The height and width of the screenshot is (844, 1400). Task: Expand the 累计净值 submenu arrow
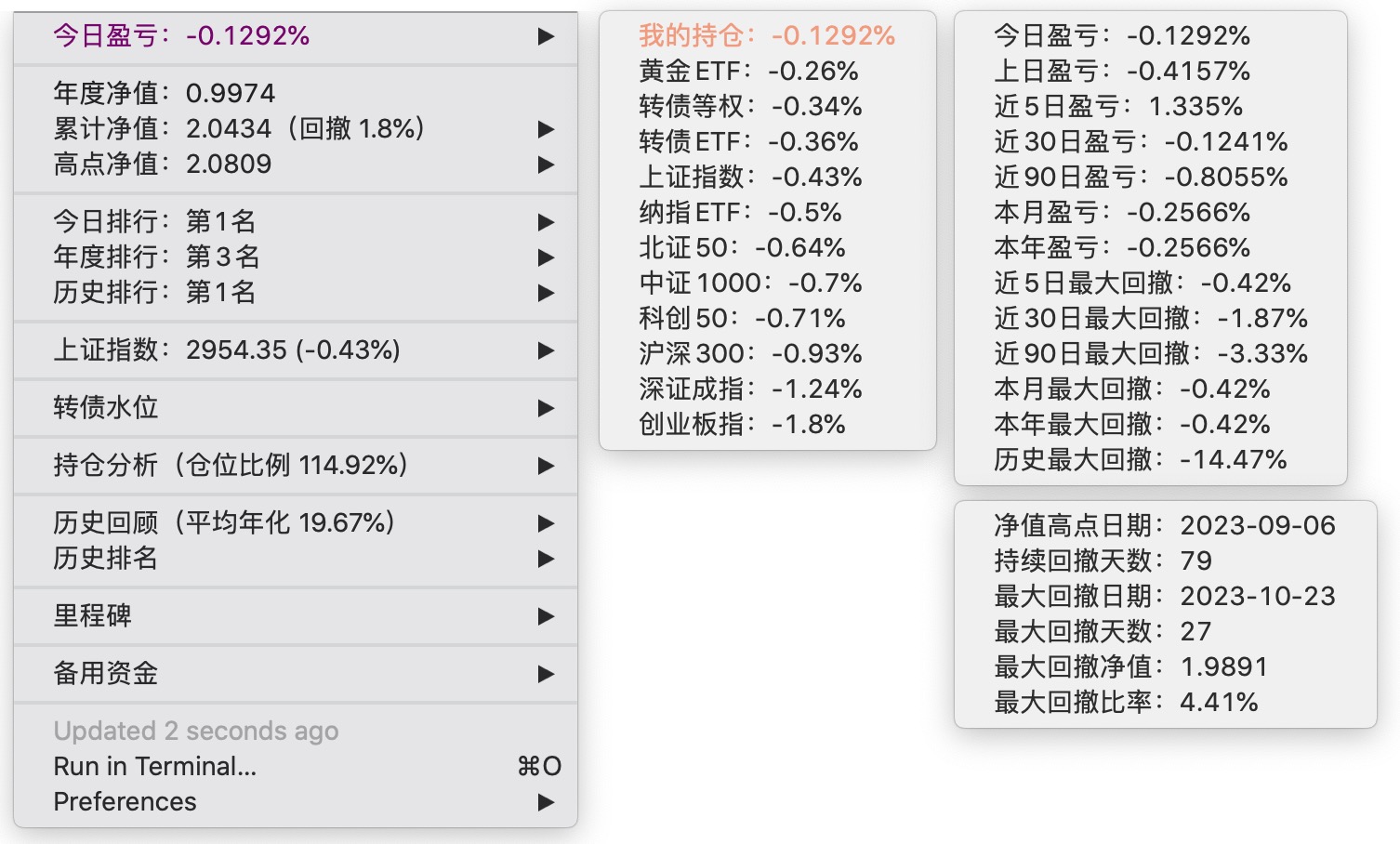tap(546, 129)
